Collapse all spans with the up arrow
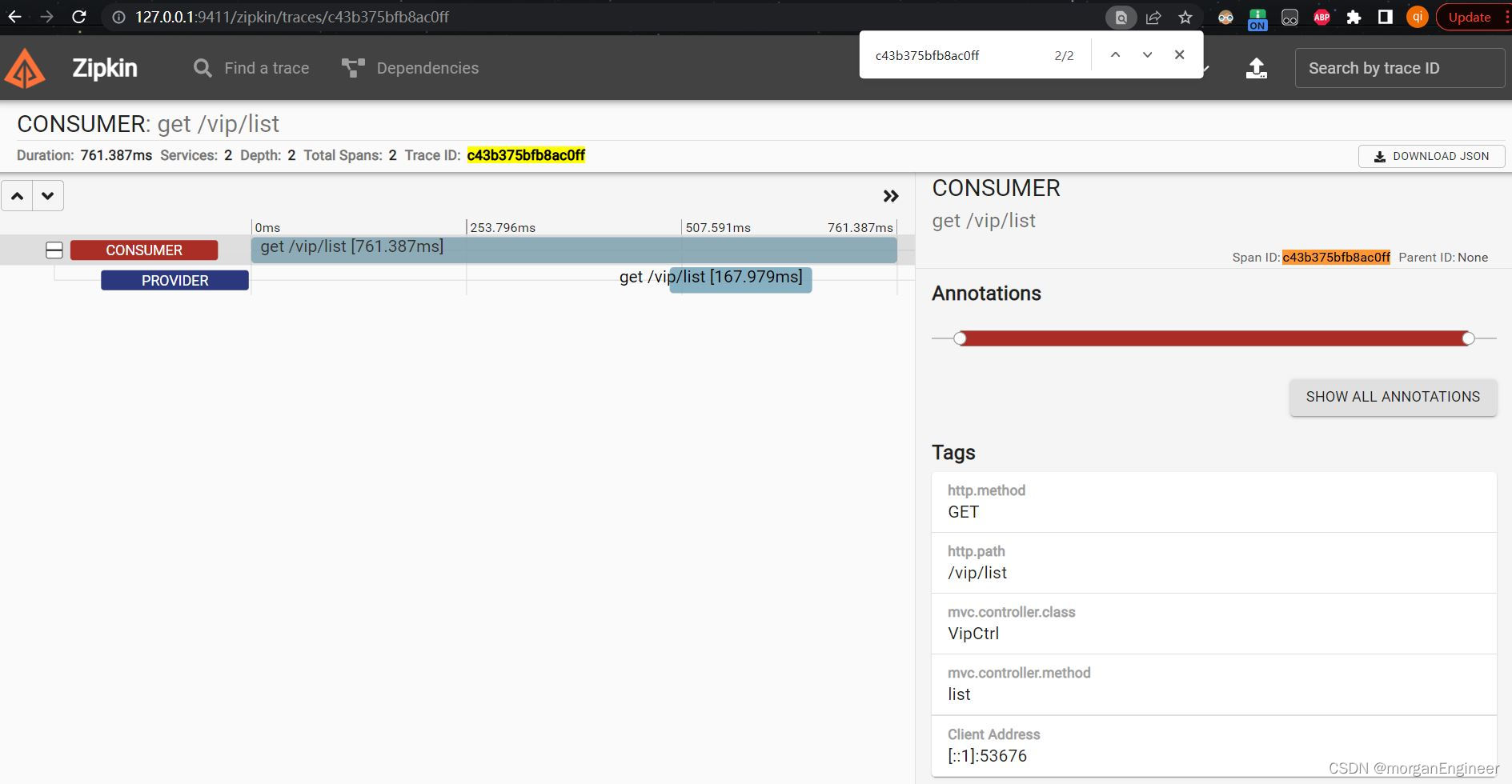 pyautogui.click(x=17, y=196)
